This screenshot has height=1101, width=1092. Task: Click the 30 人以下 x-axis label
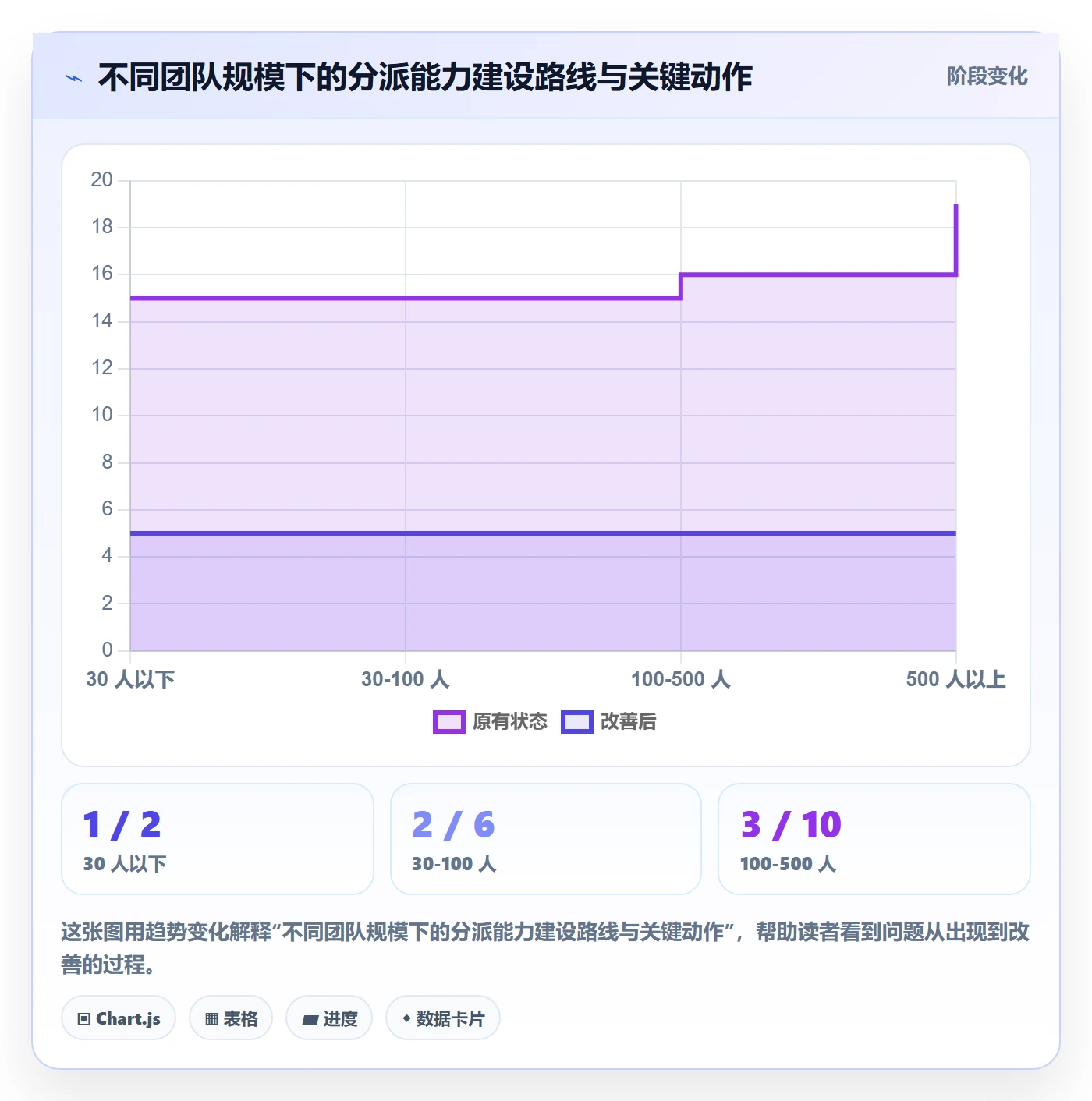130,679
